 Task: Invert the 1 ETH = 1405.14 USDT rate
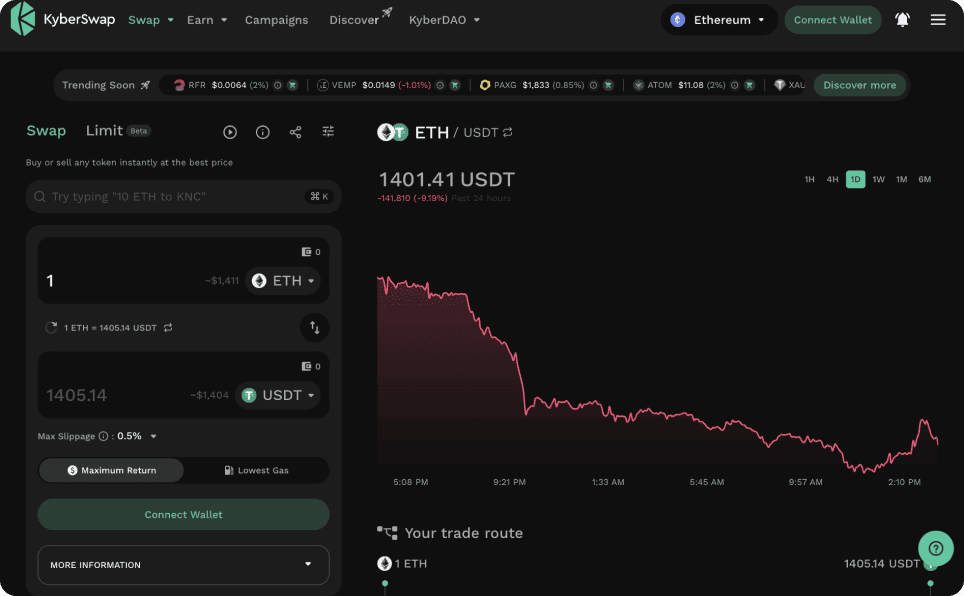pyautogui.click(x=168, y=328)
